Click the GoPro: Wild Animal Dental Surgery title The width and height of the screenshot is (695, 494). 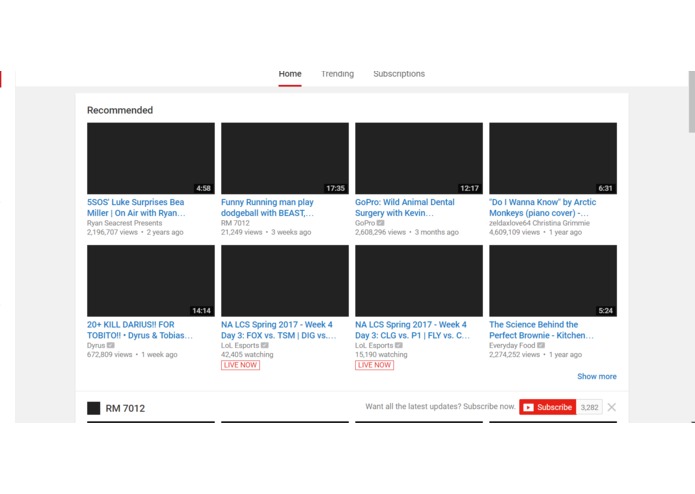point(405,207)
